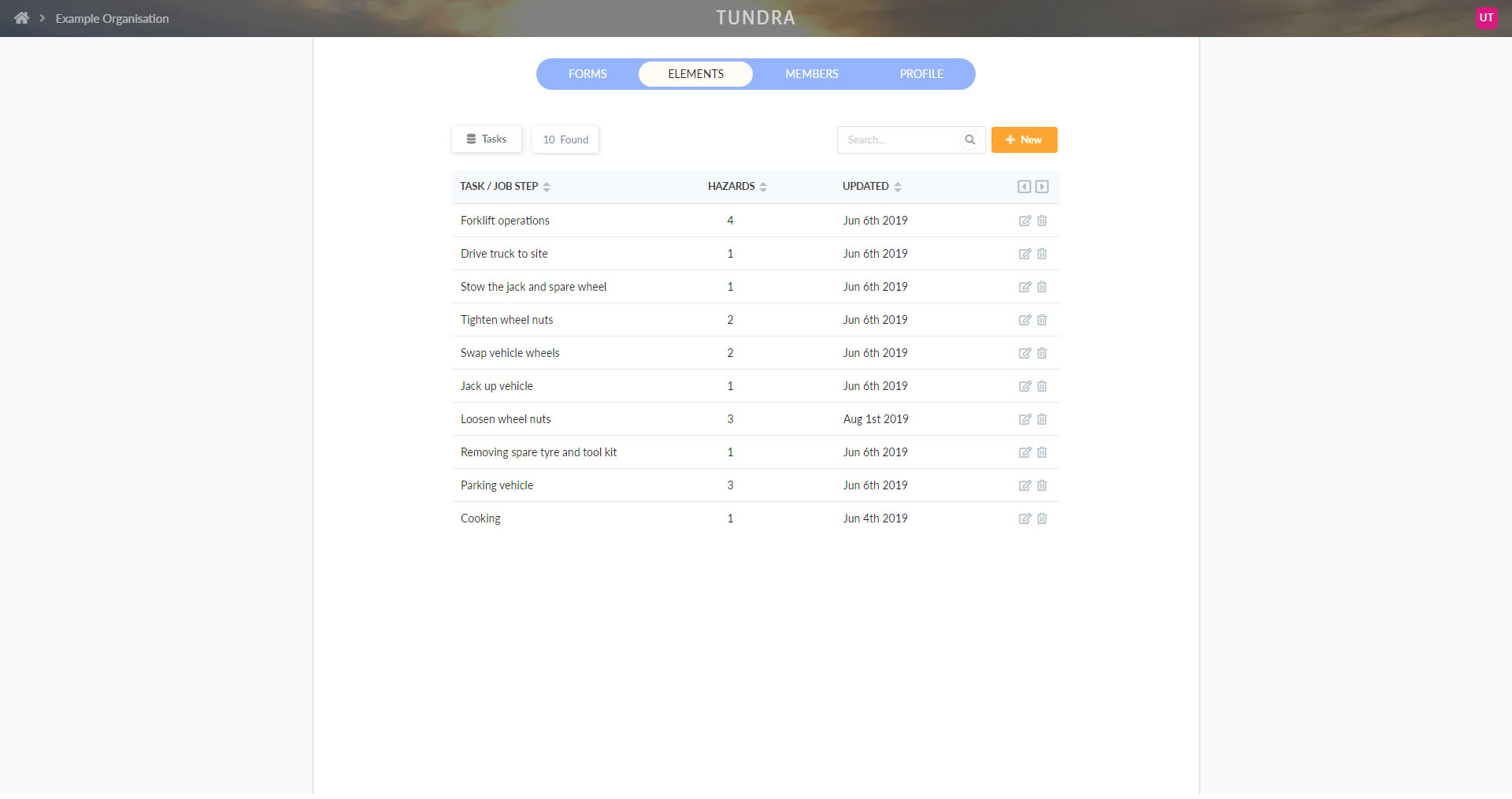
Task: Edit the Swap vehicle wheels task
Action: [1025, 353]
